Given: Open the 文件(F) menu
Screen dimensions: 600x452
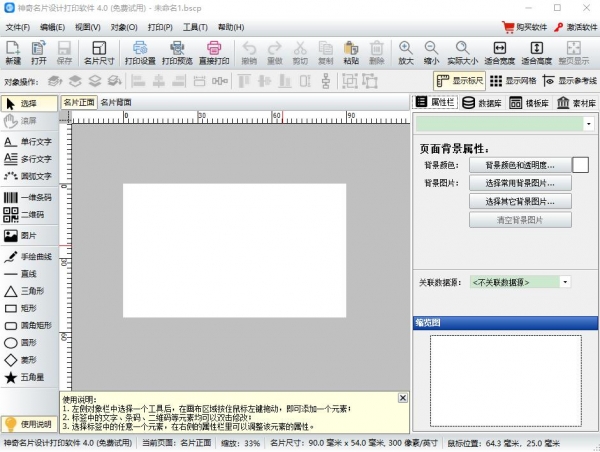Looking at the screenshot, I should point(18,27).
